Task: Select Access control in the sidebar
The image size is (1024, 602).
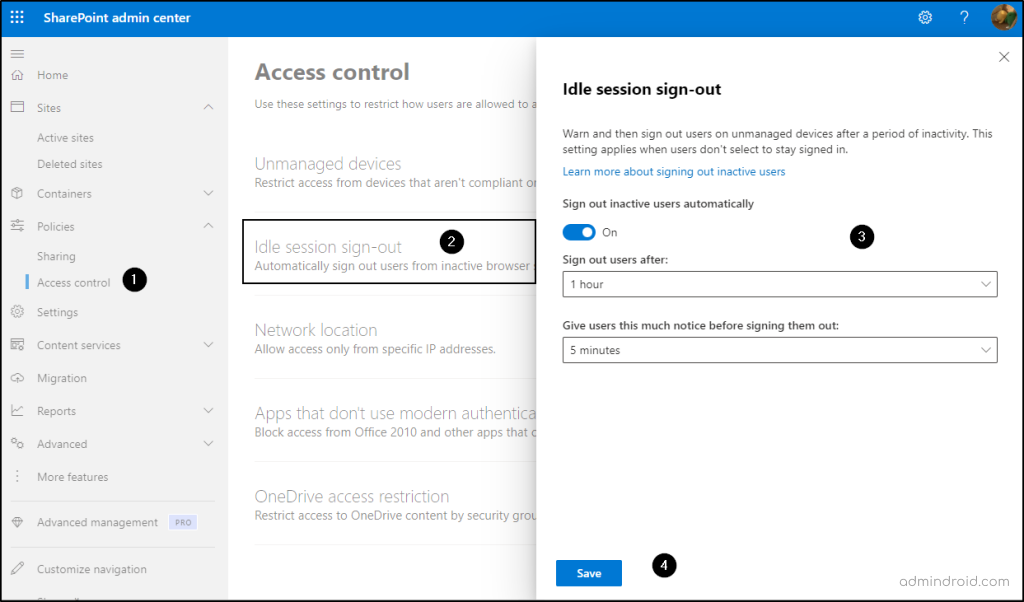Action: pos(73,283)
